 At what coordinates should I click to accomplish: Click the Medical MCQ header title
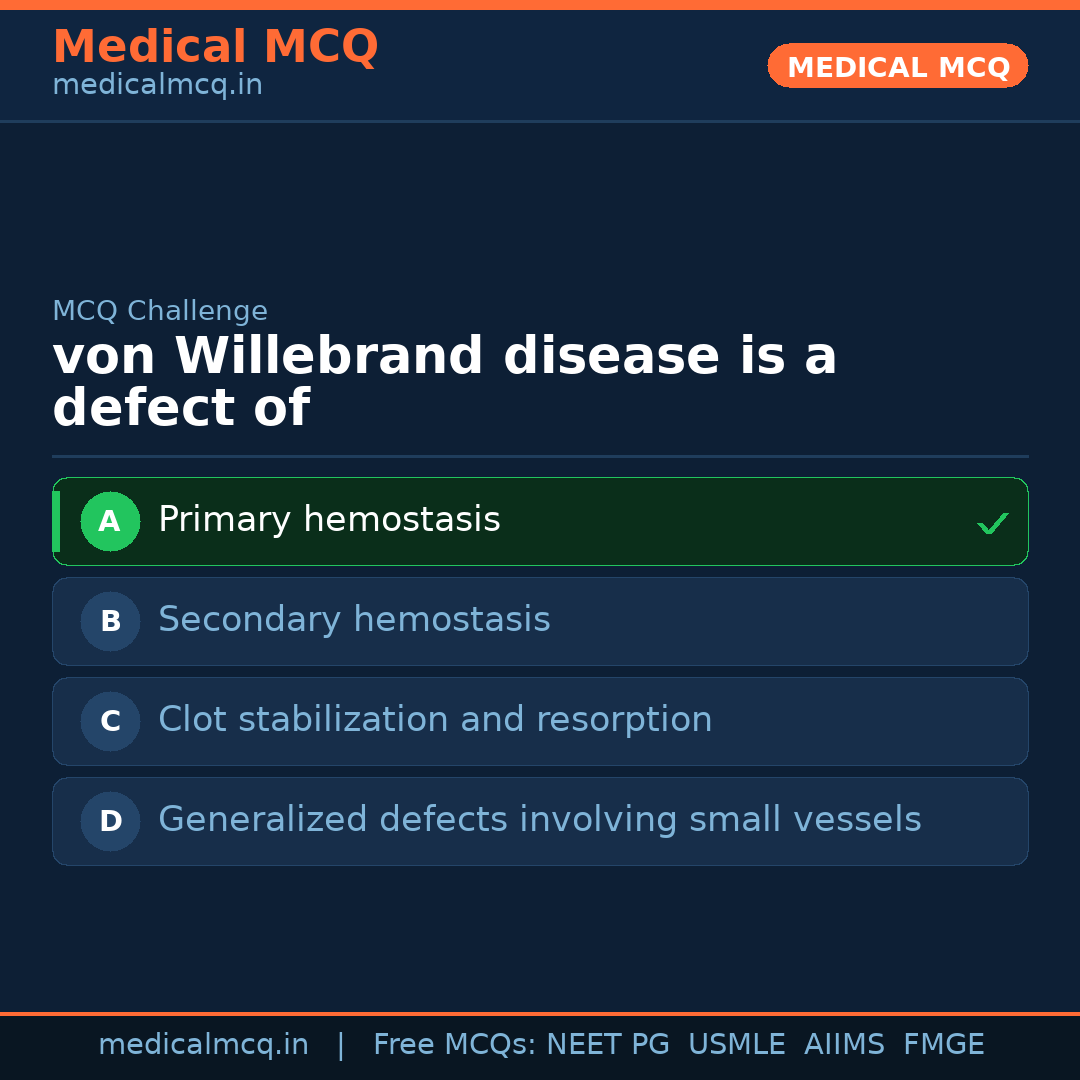tap(215, 47)
